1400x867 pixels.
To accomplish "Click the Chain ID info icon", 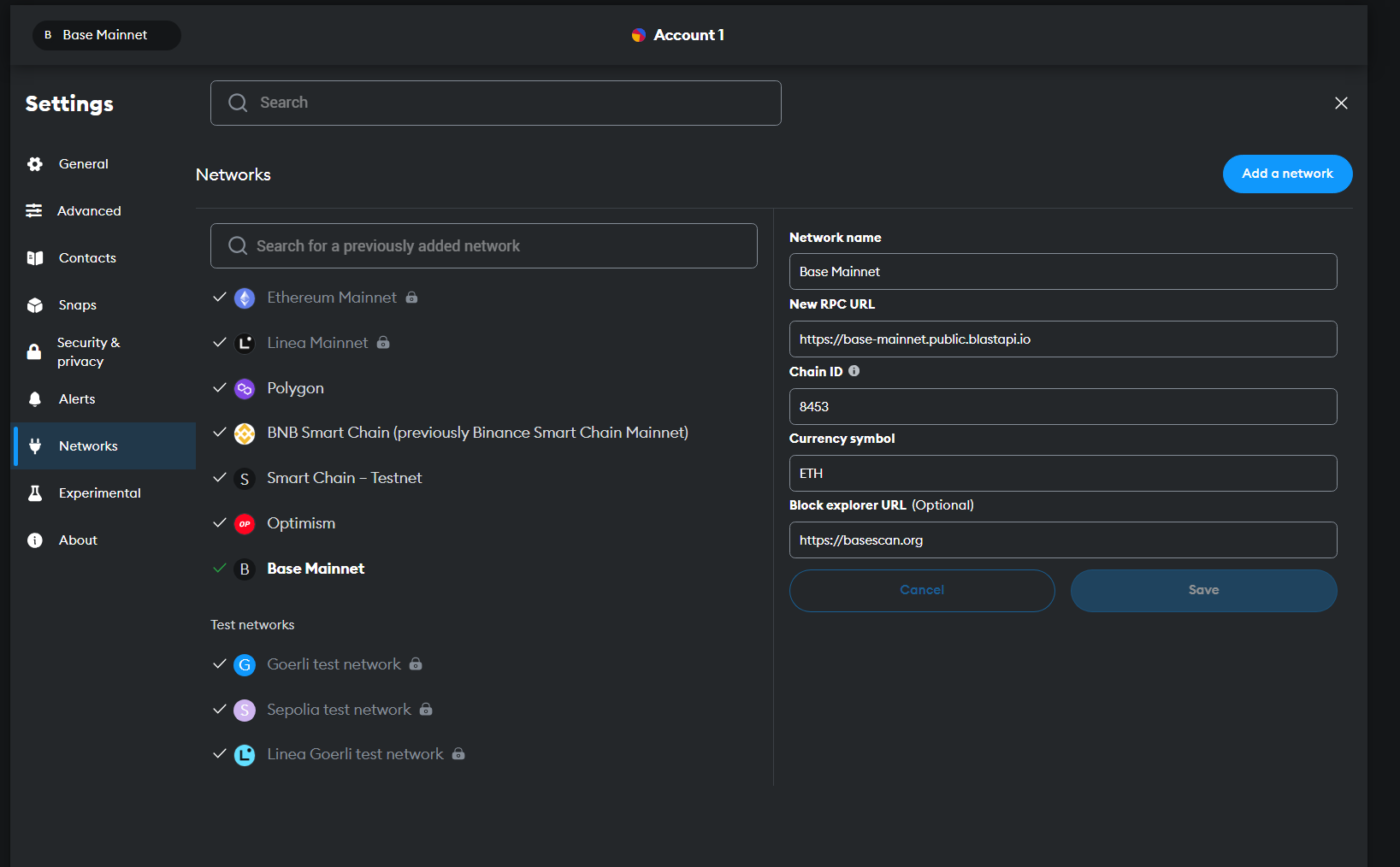I will pos(854,371).
